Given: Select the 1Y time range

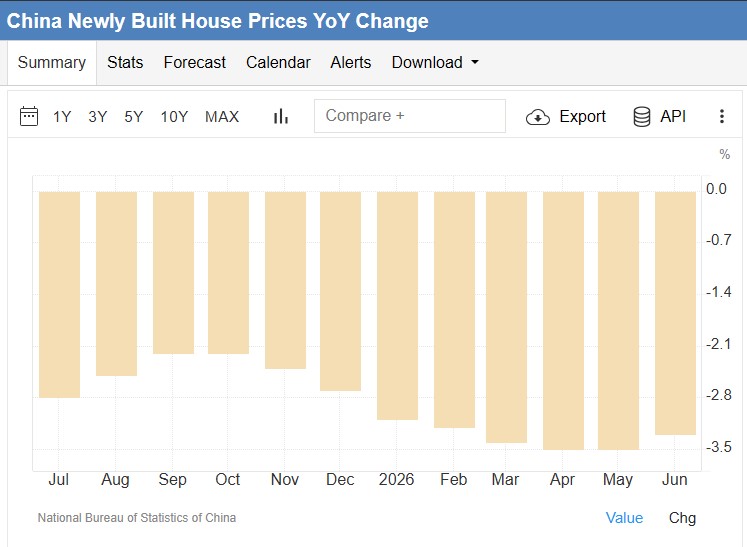Looking at the screenshot, I should [x=62, y=117].
